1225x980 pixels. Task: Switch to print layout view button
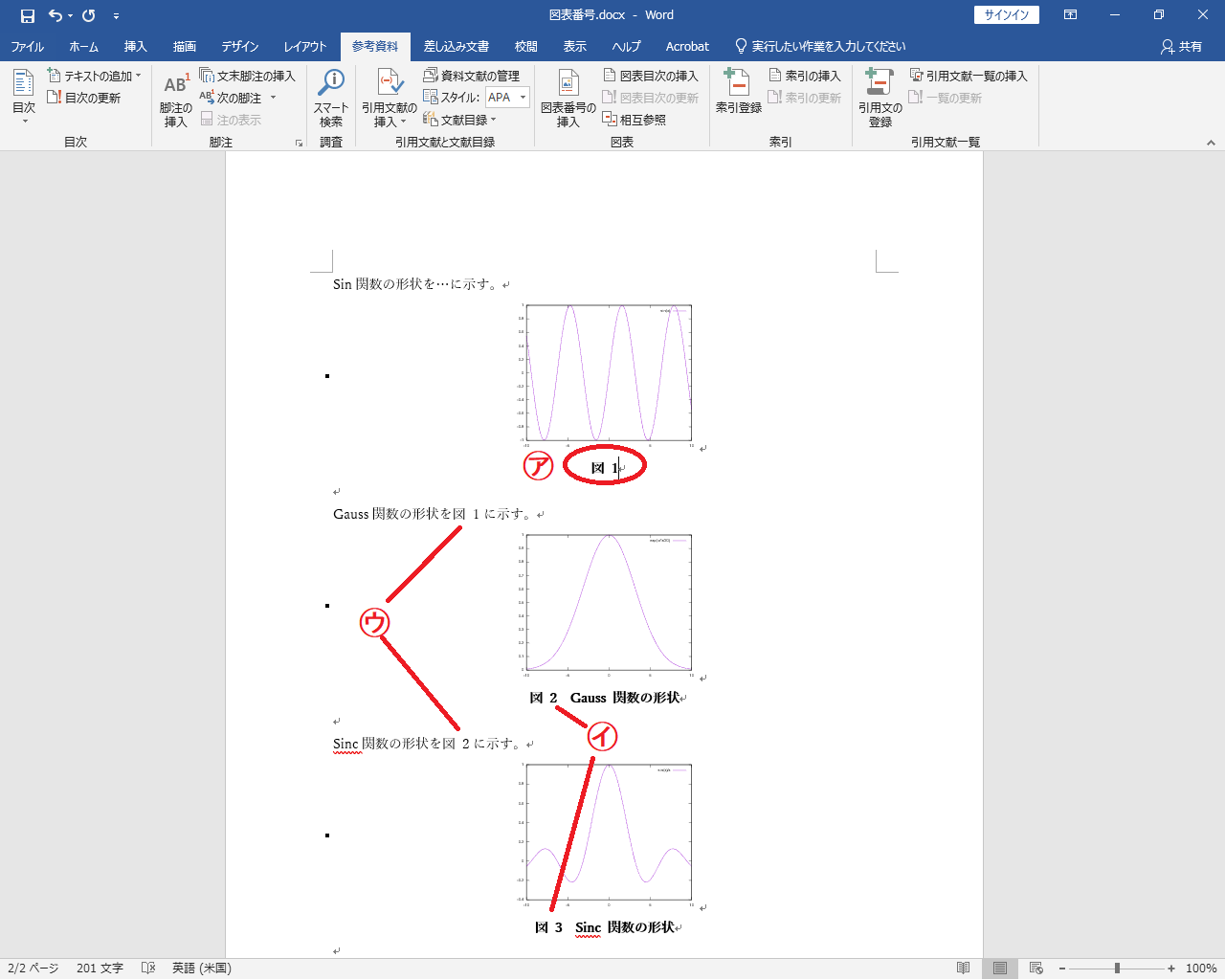point(1000,969)
